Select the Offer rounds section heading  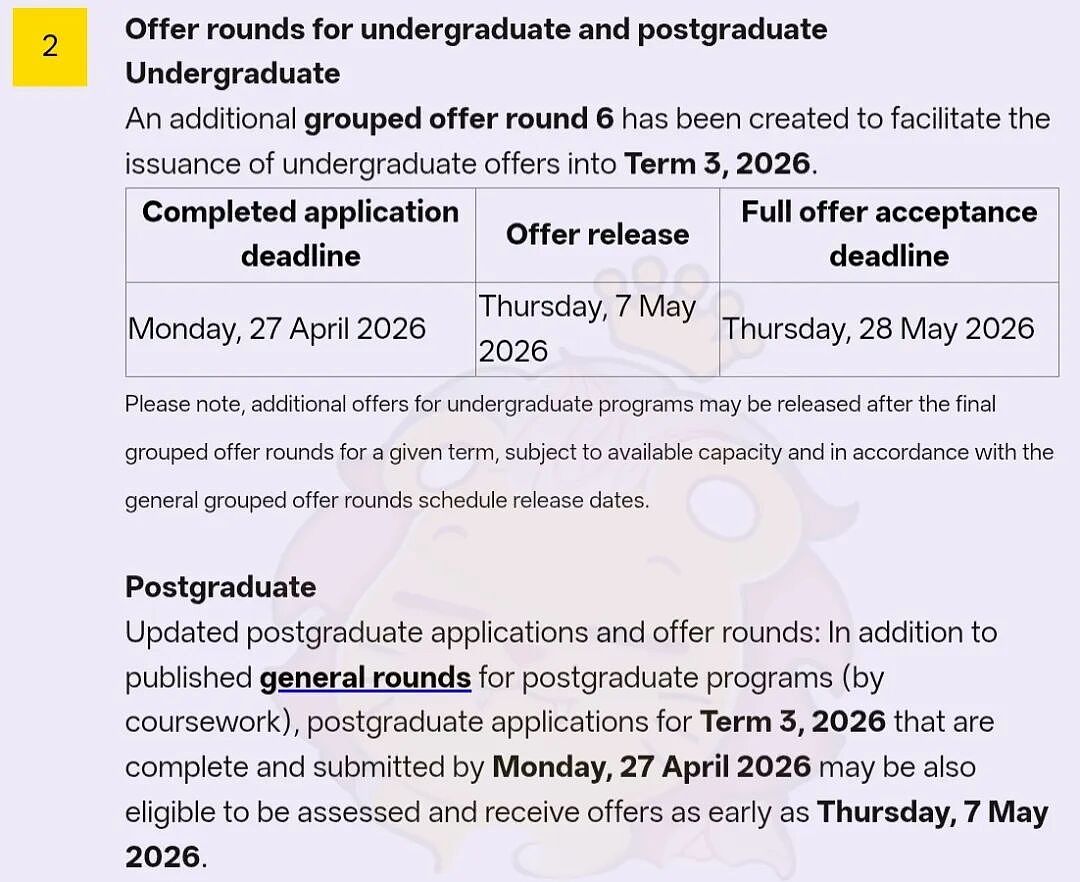point(476,30)
